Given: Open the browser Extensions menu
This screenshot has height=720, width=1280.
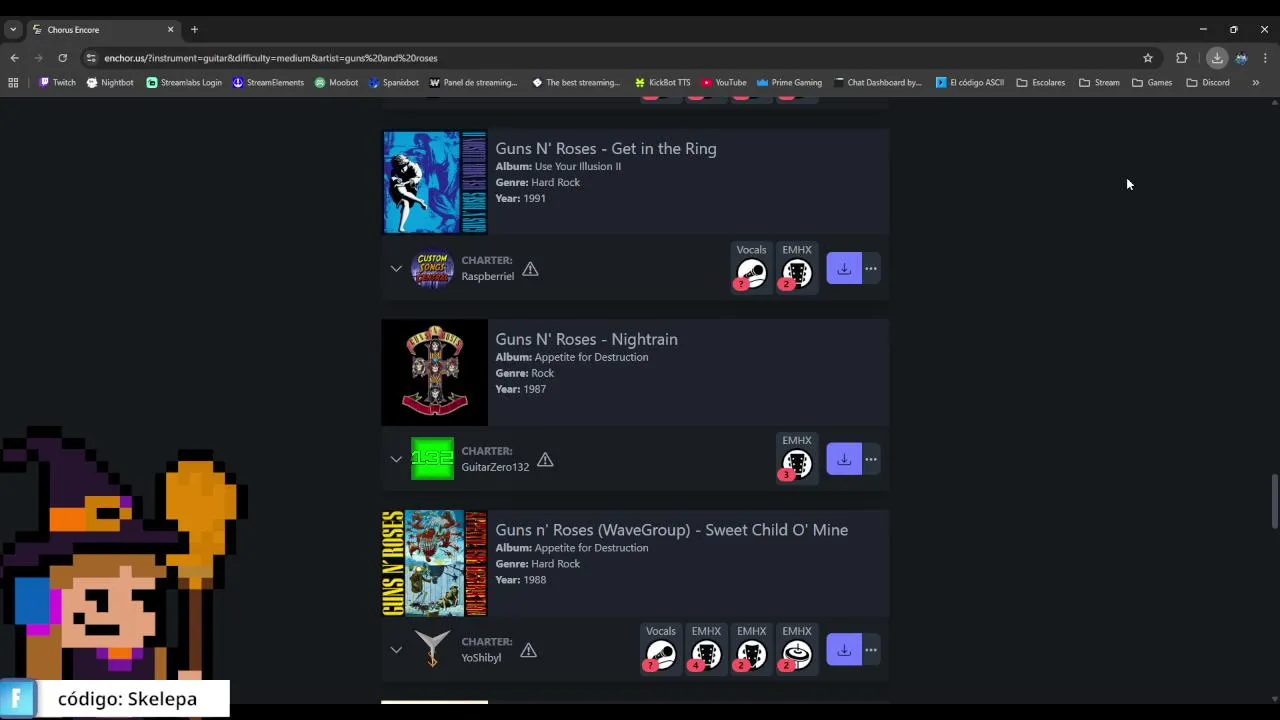Looking at the screenshot, I should [x=1181, y=58].
